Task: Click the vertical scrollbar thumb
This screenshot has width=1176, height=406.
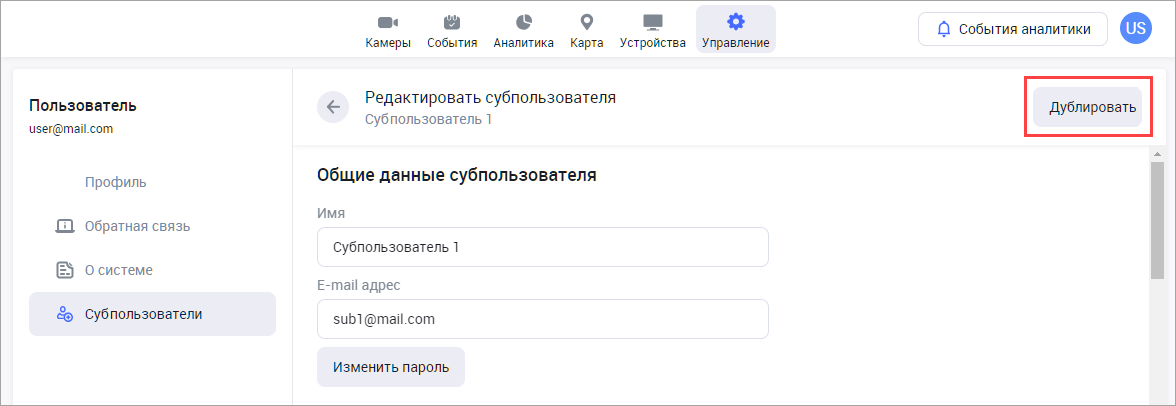Action: pyautogui.click(x=1157, y=220)
